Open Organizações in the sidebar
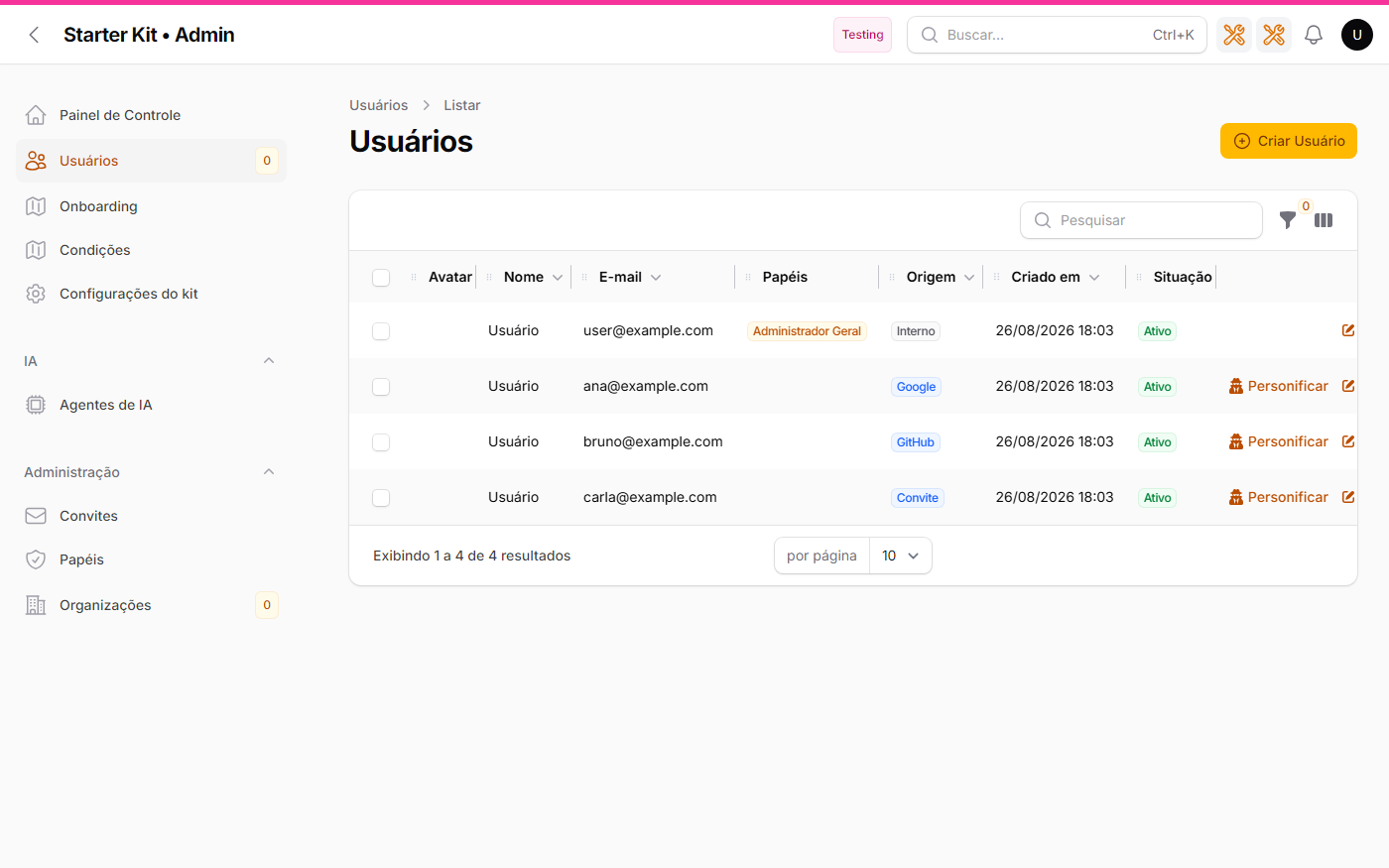This screenshot has height=868, width=1389. tap(151, 605)
